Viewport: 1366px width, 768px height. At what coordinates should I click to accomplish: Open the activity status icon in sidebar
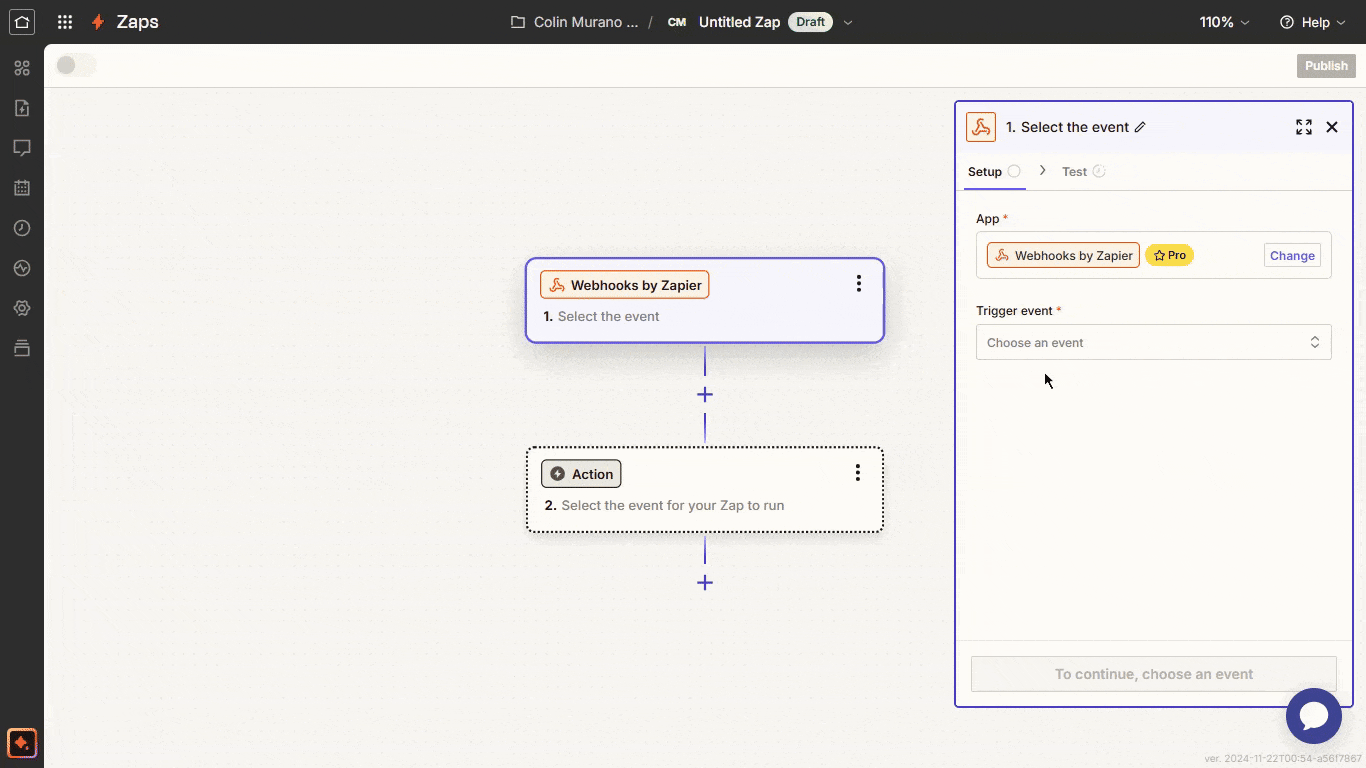coord(22,268)
